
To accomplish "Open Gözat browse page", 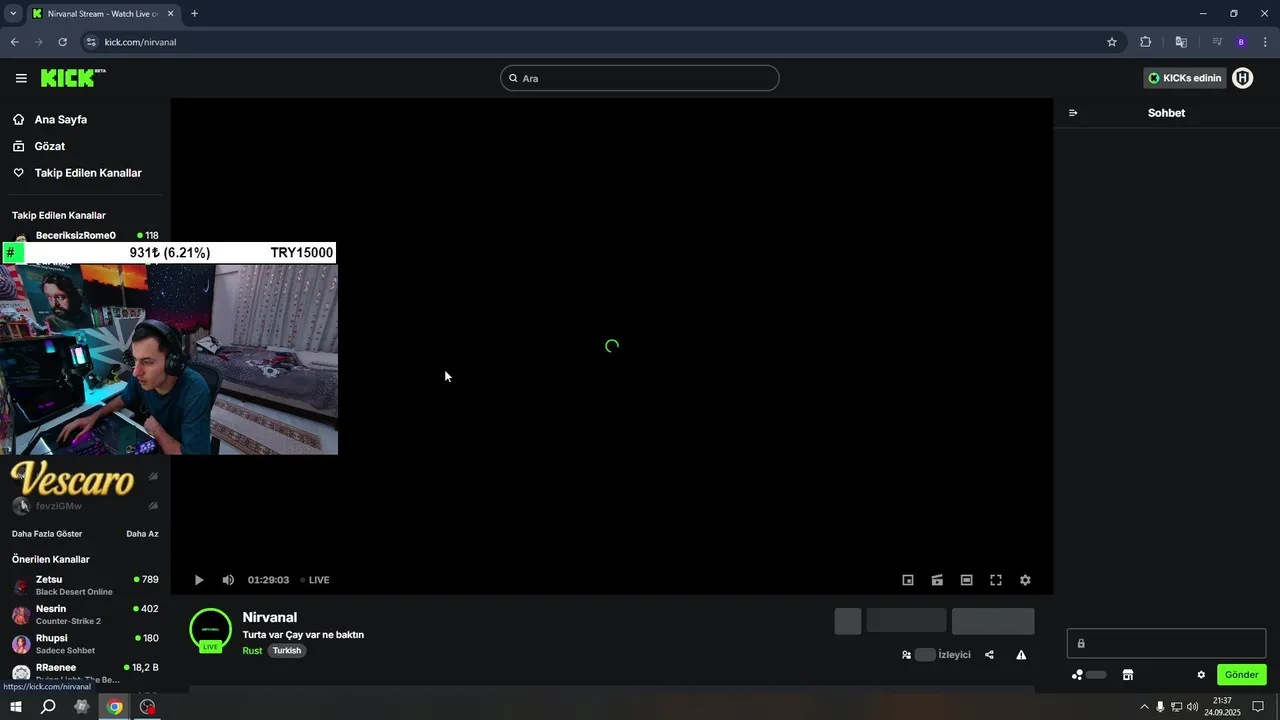I will [x=49, y=146].
